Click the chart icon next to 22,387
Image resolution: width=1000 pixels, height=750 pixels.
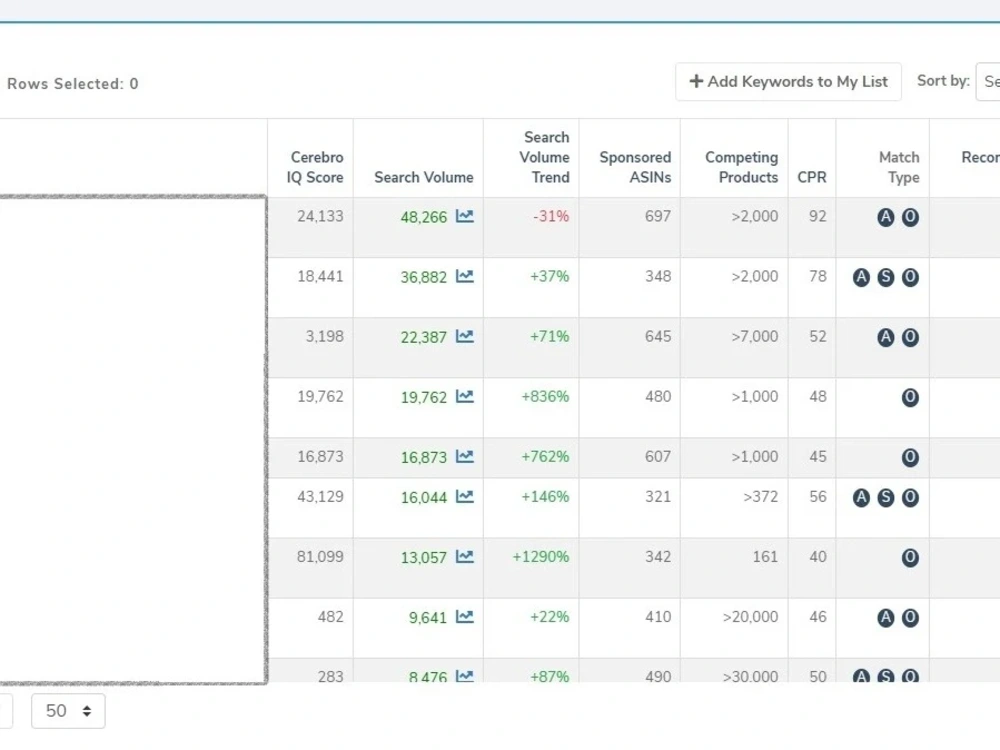pos(465,336)
